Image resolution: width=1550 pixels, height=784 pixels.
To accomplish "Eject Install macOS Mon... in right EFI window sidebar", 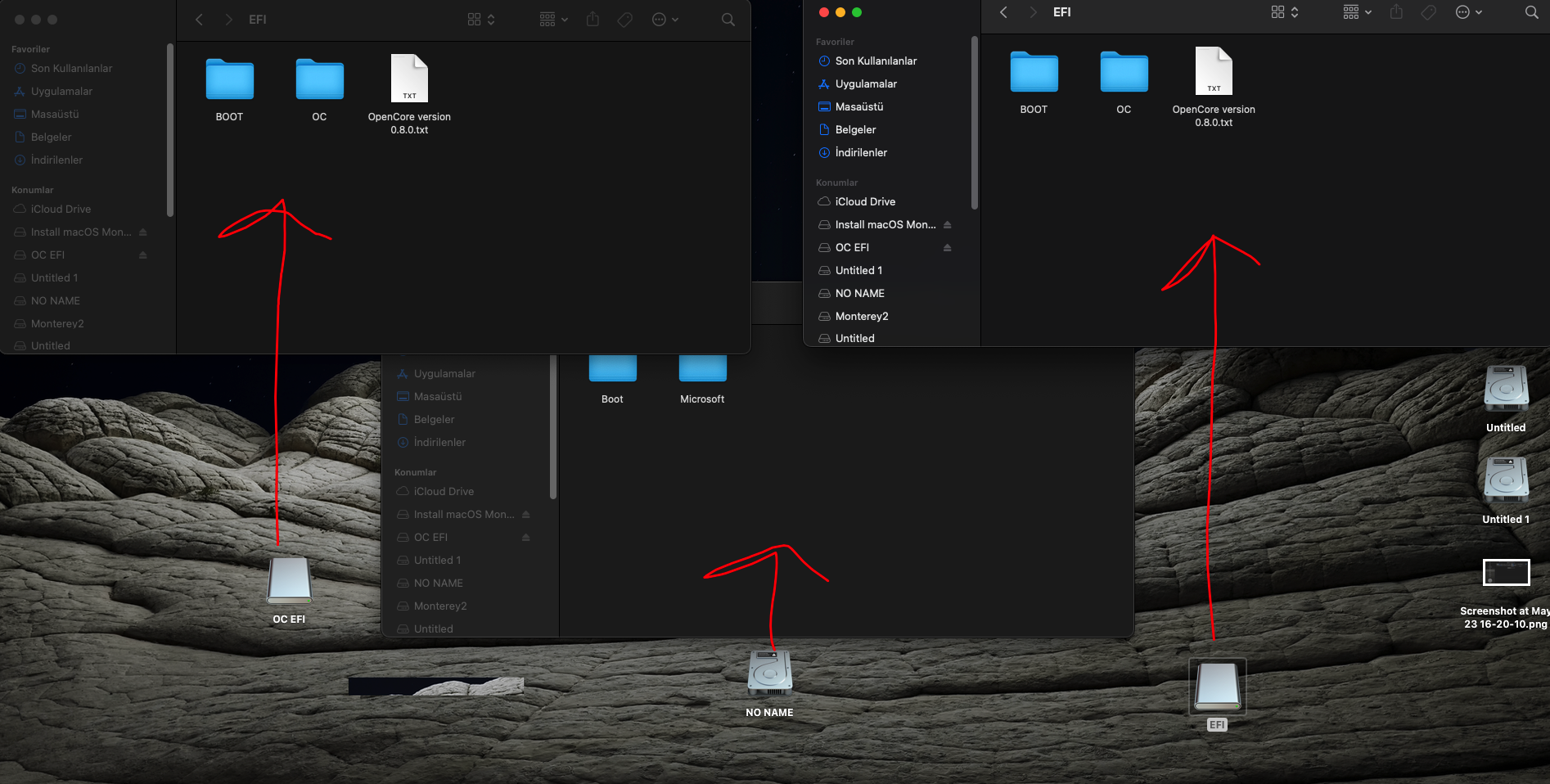I will point(948,224).
